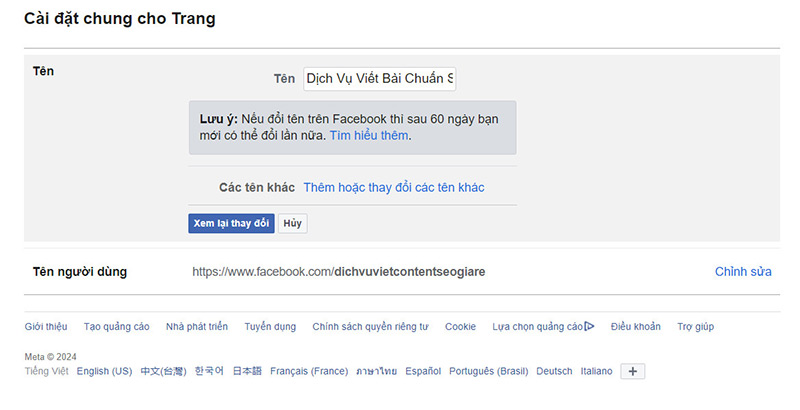Click the "Cookie" footer link
Viewport: 800px width, 410px height.
click(x=460, y=326)
